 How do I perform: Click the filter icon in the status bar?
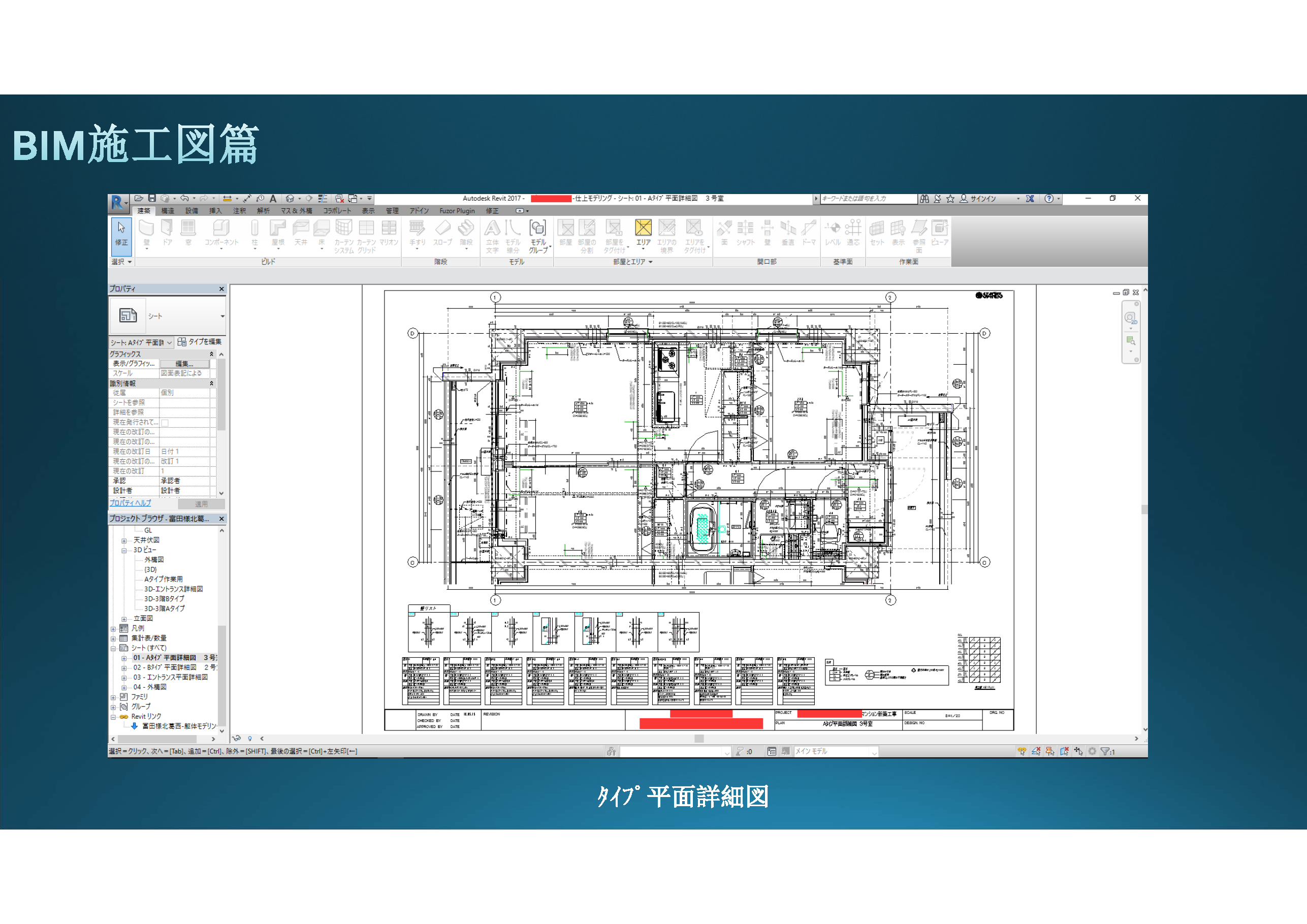pos(1104,751)
